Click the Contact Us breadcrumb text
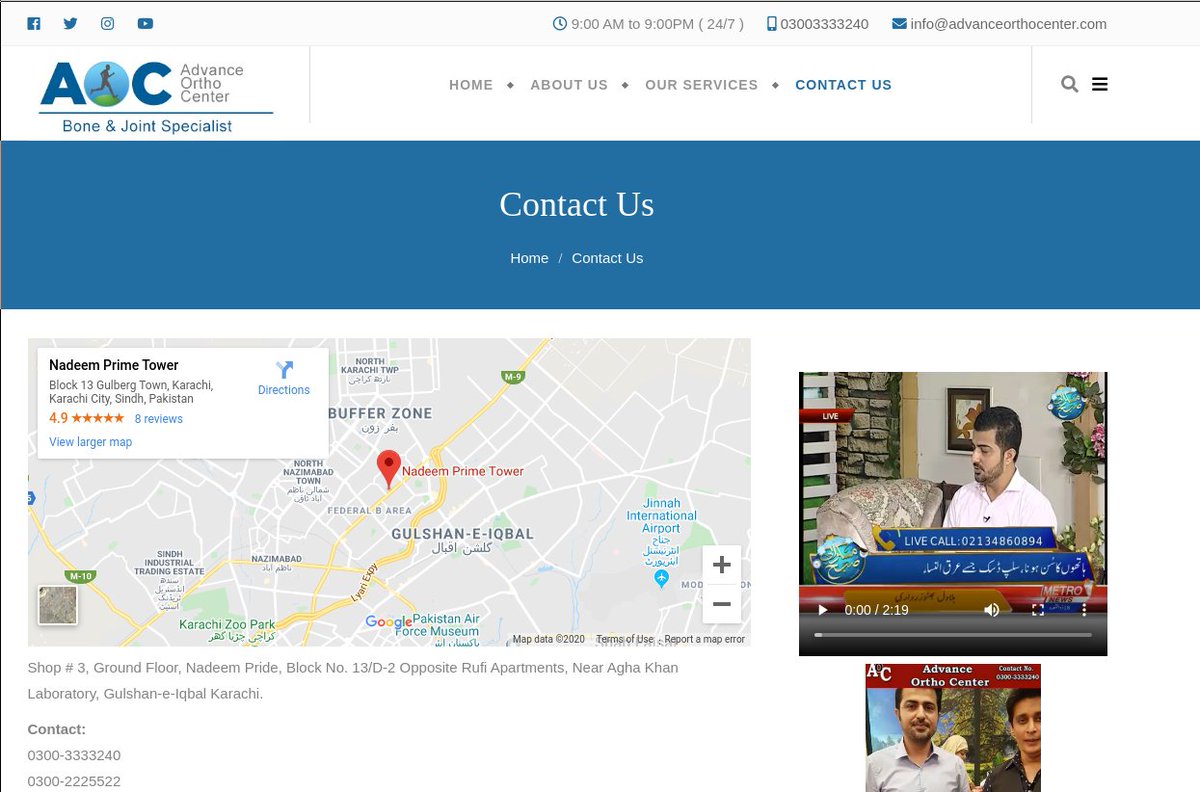Screen dimensions: 1200x792 [607, 258]
